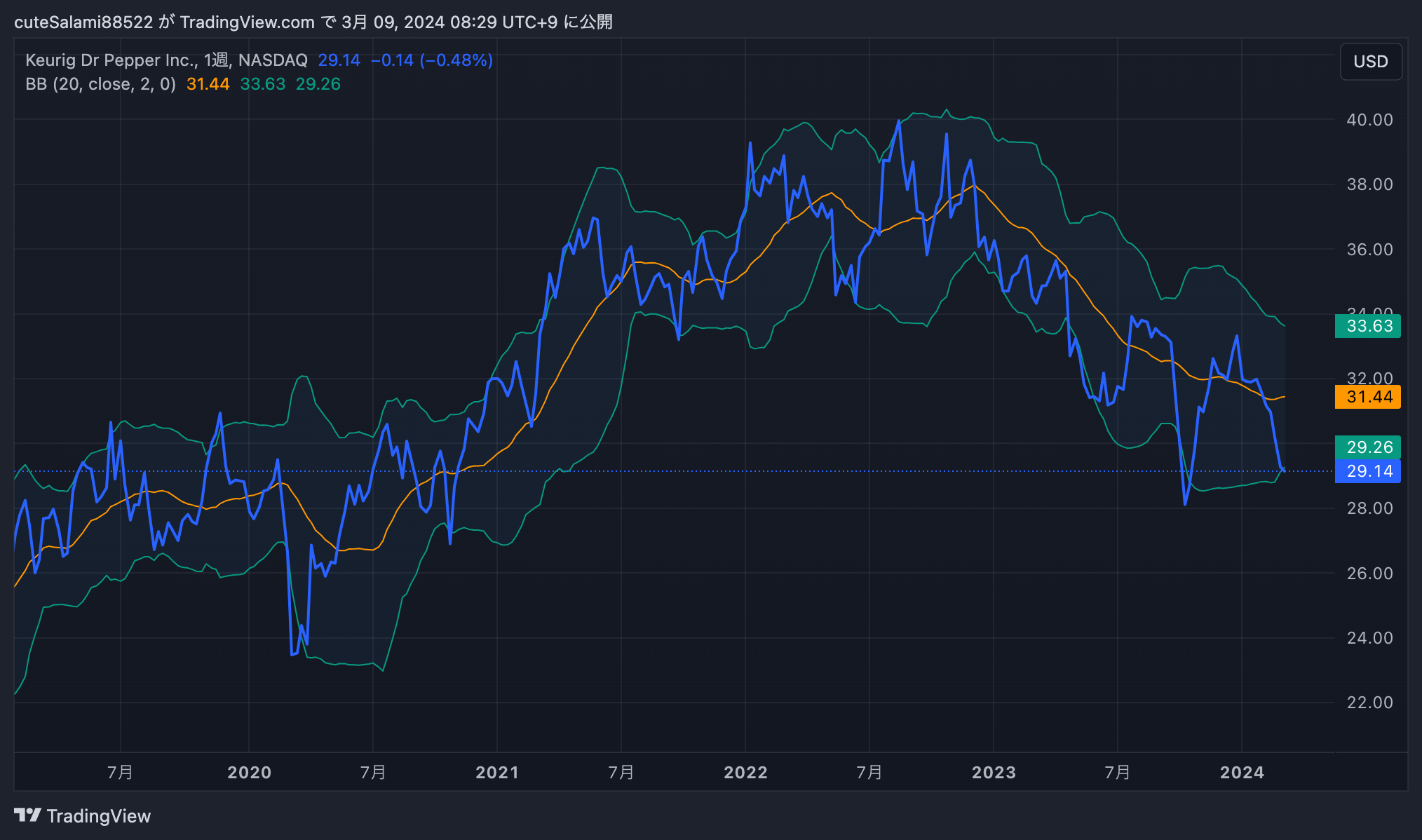Click the 7月 label between 2022 and 2023
The width and height of the screenshot is (1422, 840).
pos(869,773)
